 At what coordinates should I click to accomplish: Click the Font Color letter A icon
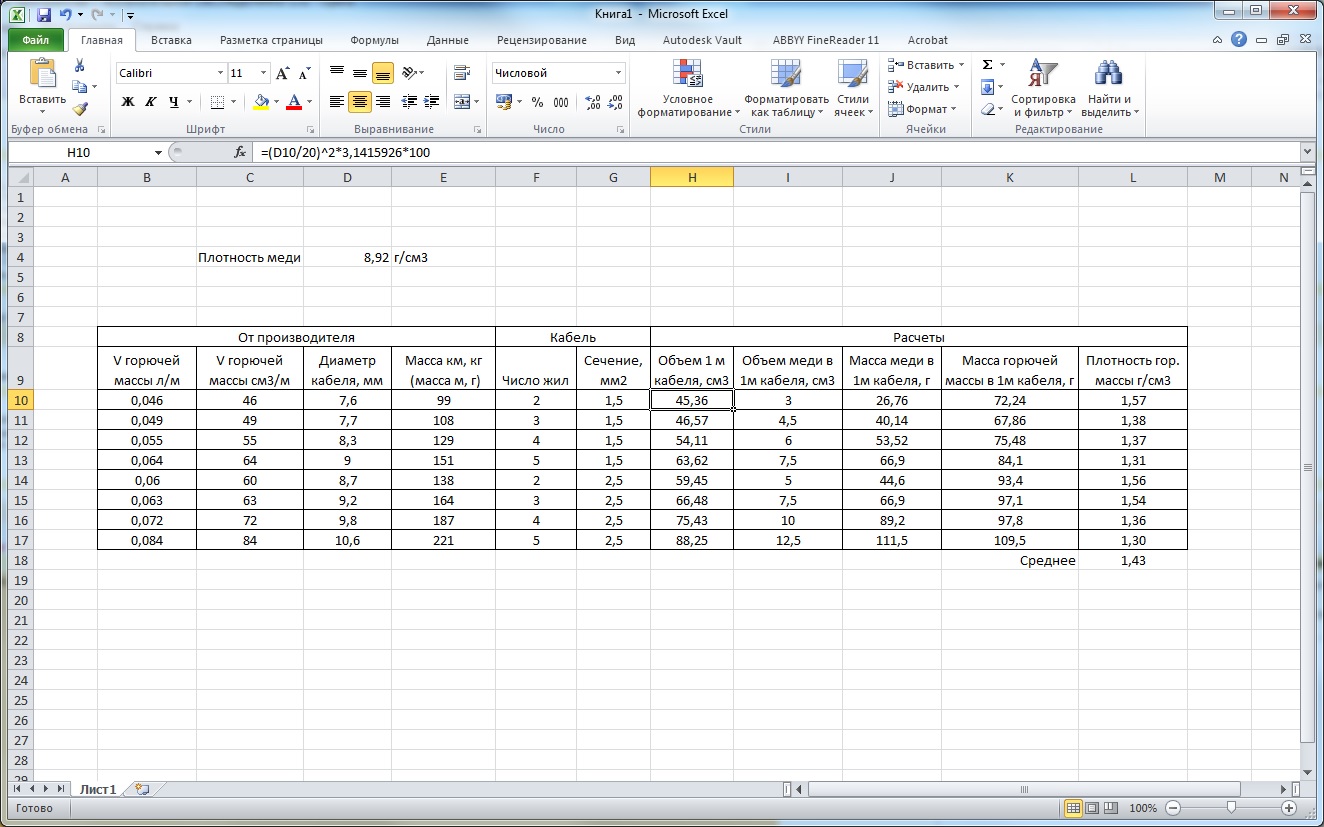[294, 102]
